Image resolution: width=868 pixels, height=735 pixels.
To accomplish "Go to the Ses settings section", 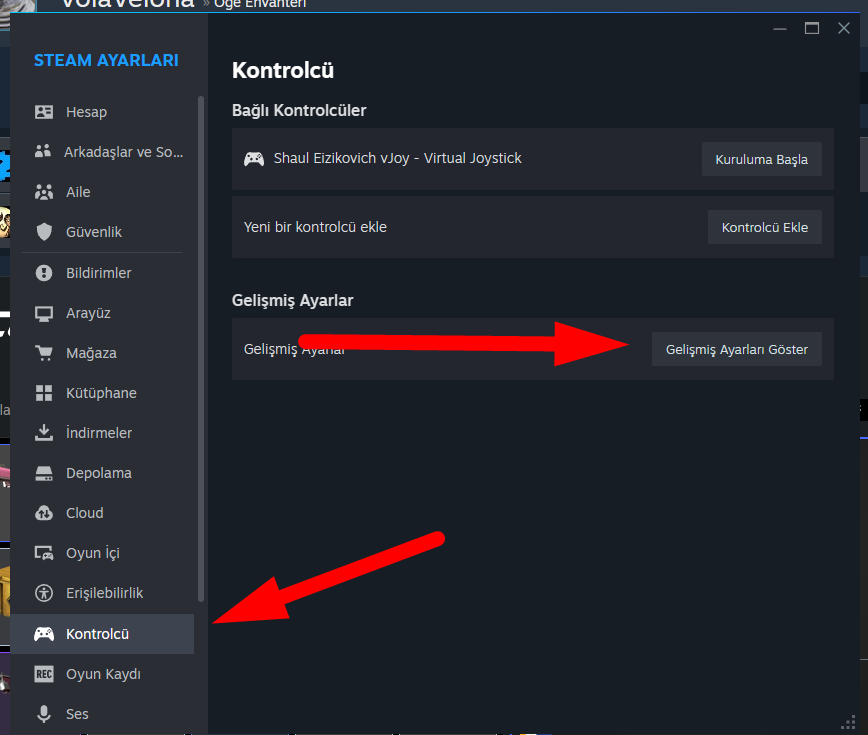I will click(102, 714).
